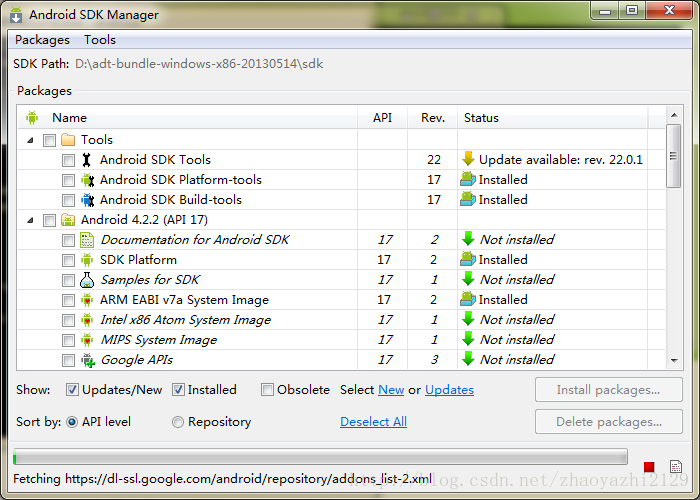Image resolution: width=700 pixels, height=500 pixels.
Task: Click the Android SDK Build-tools icon
Action: pyautogui.click(x=88, y=200)
